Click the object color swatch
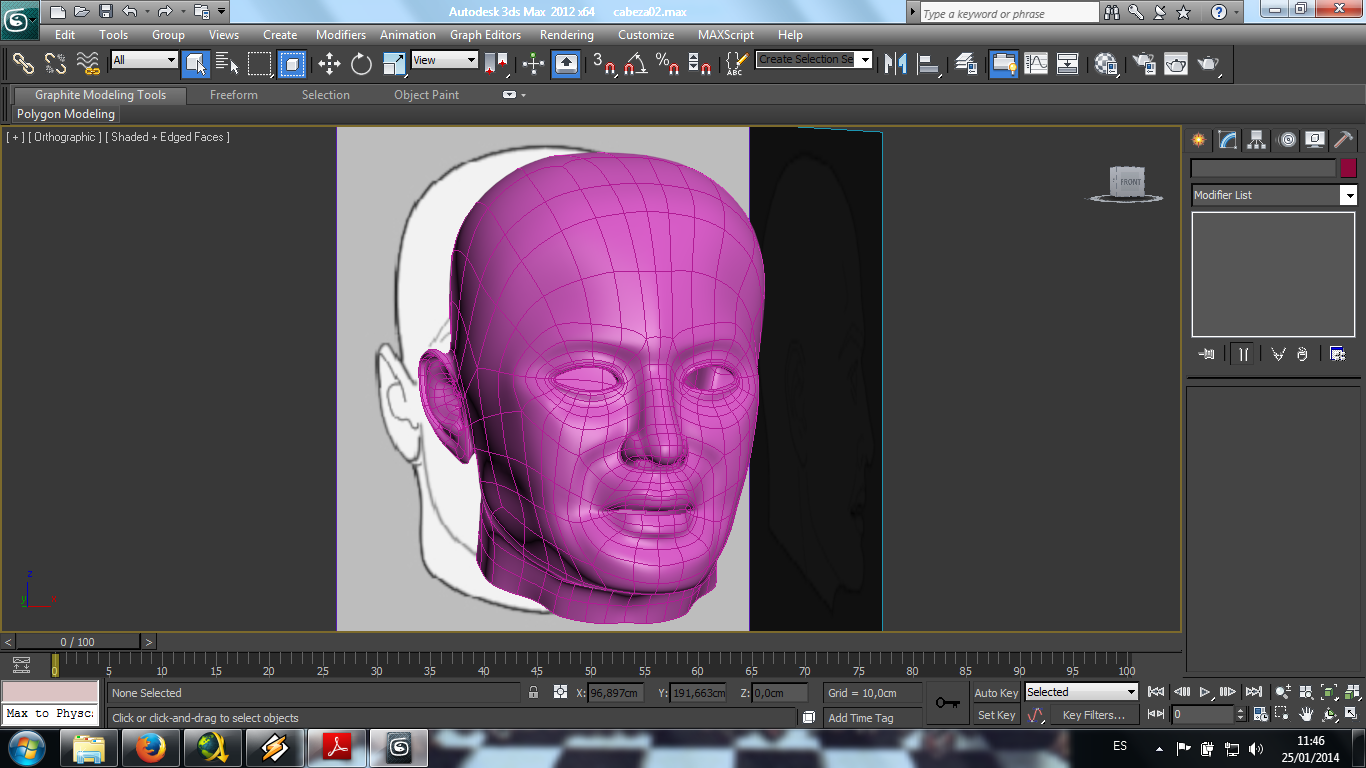1366x768 pixels. click(x=1348, y=169)
